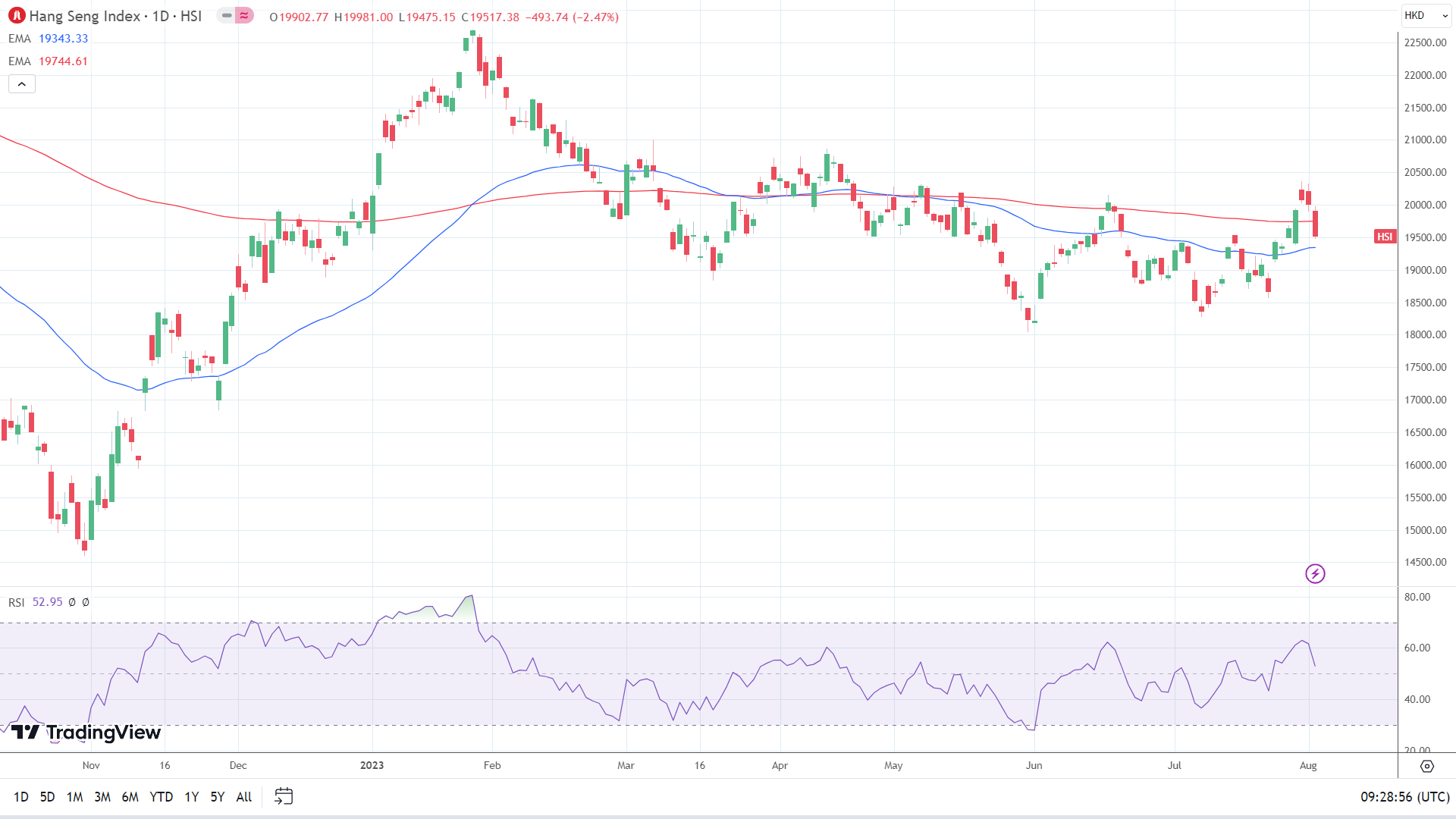Click the red HSI price label
This screenshot has height=819, width=1456.
pos(1385,237)
